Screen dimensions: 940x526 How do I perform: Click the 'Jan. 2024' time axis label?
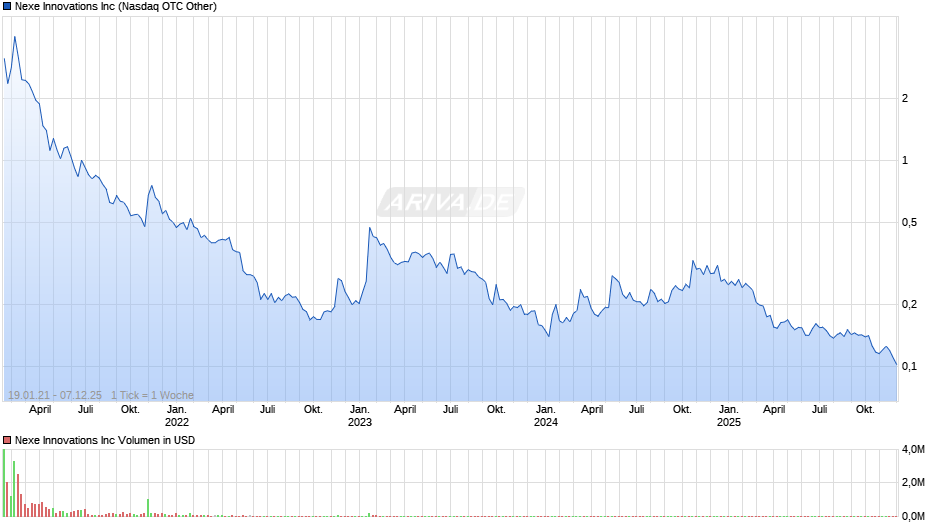(546, 416)
